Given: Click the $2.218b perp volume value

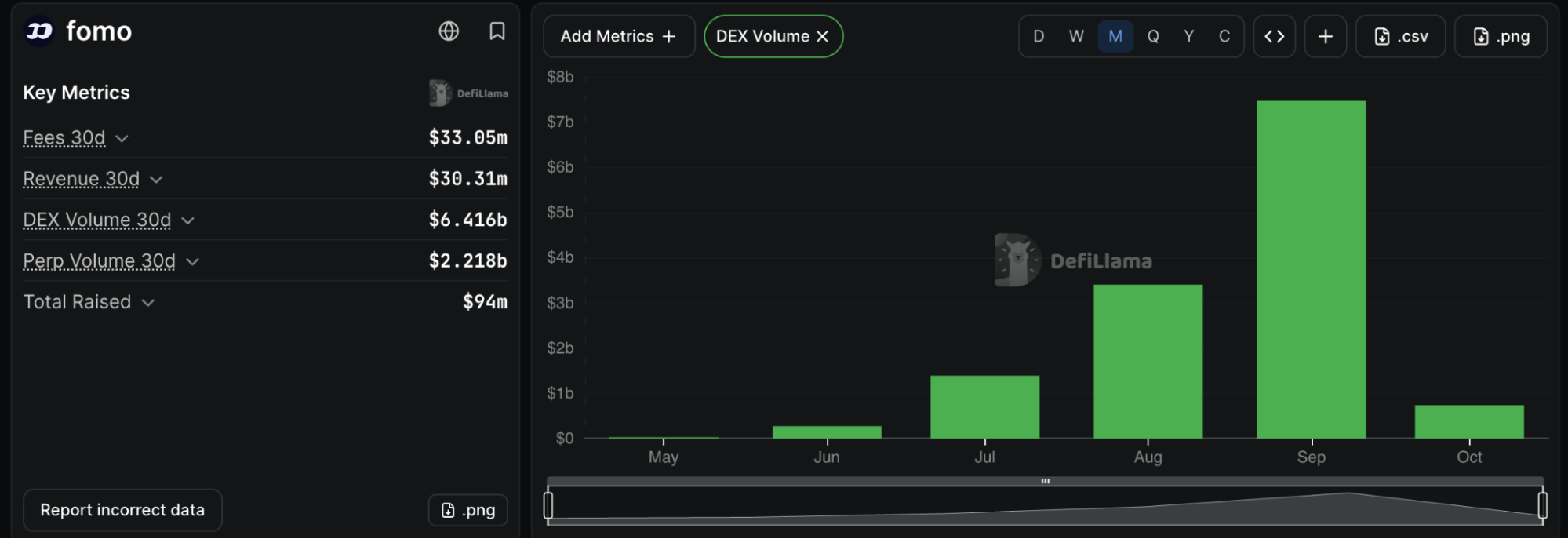Looking at the screenshot, I should coord(468,260).
